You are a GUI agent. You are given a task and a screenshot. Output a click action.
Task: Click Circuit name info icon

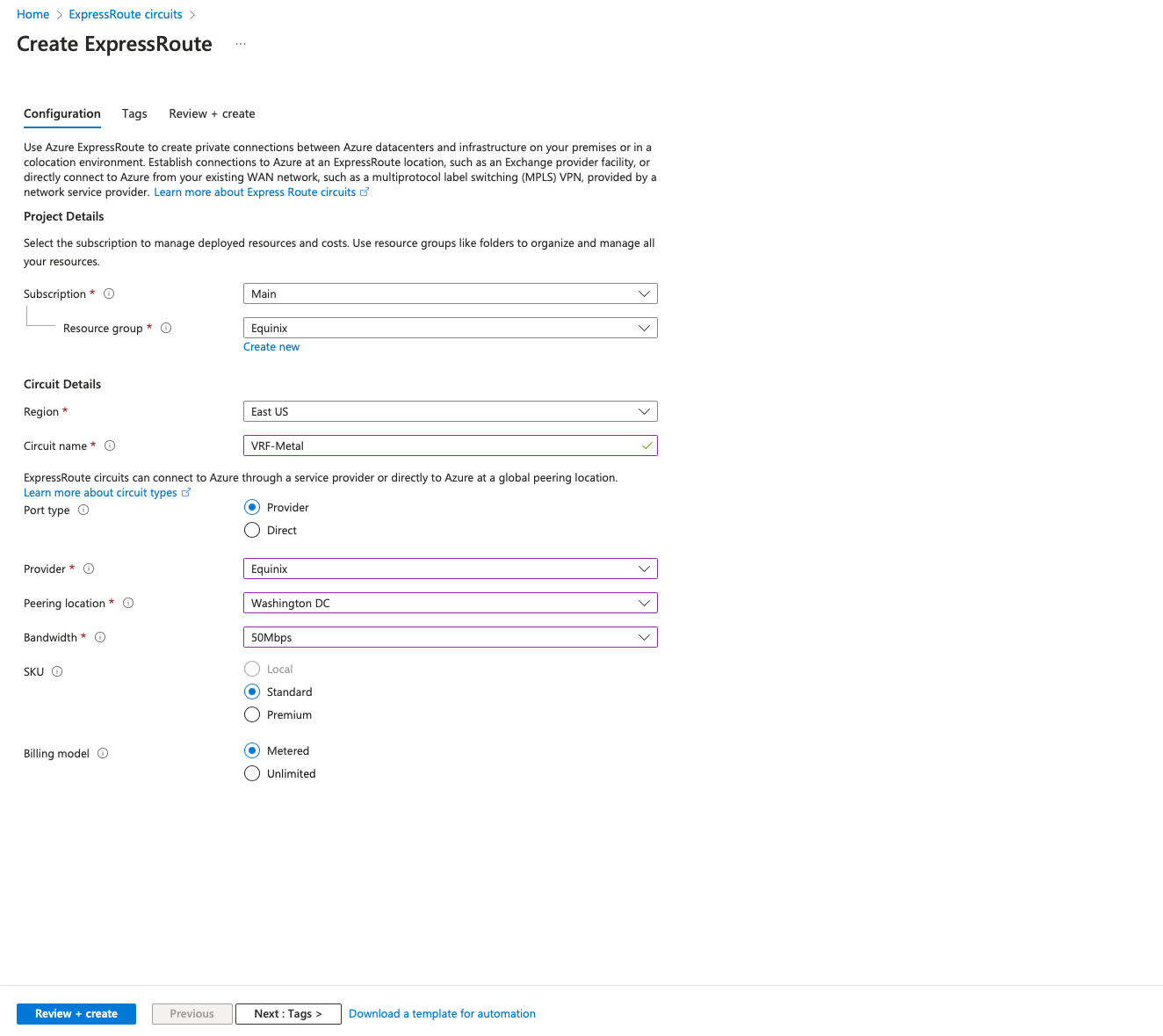[x=110, y=446]
